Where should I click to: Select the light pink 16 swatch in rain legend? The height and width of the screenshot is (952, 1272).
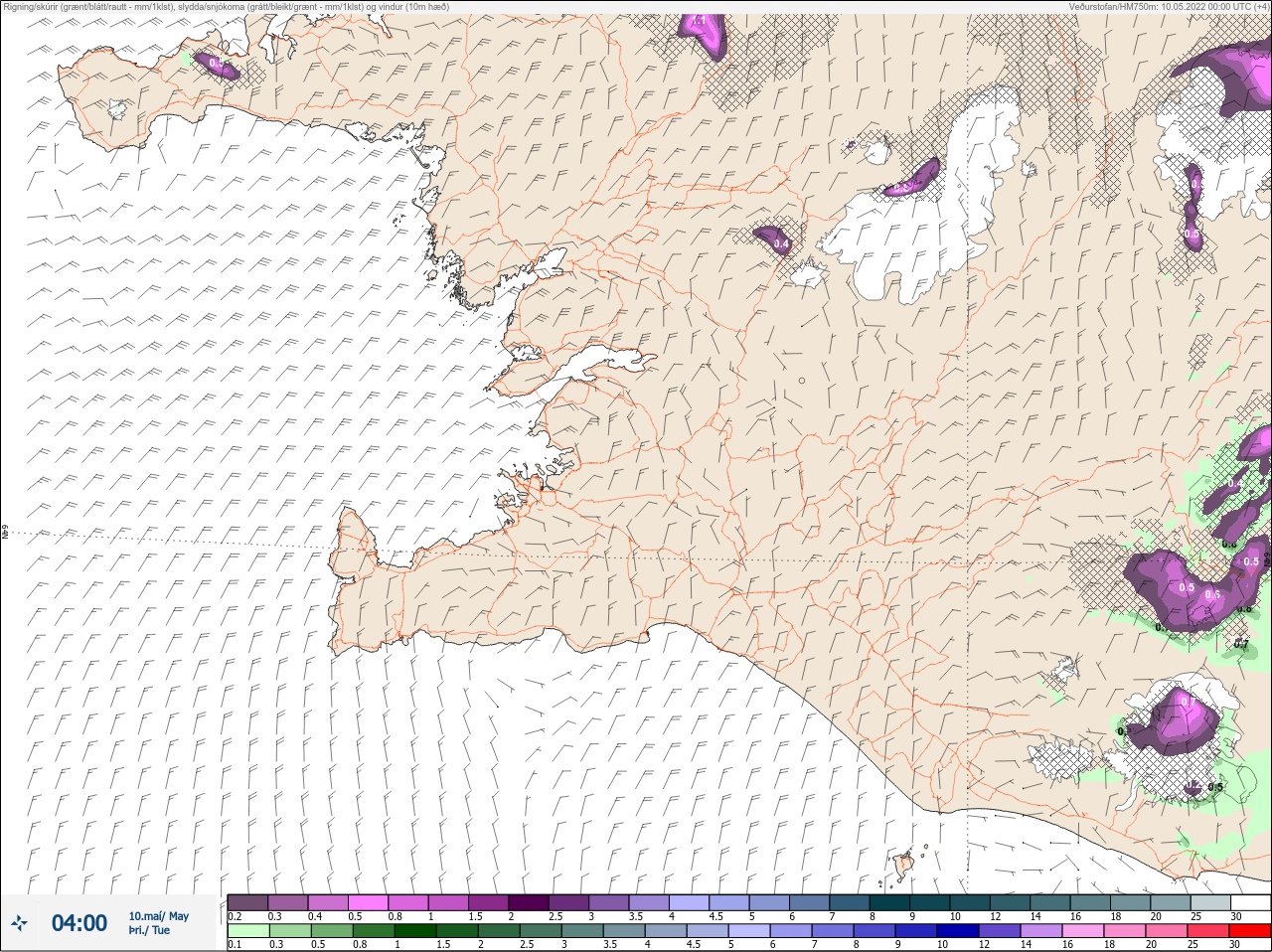1083,931
